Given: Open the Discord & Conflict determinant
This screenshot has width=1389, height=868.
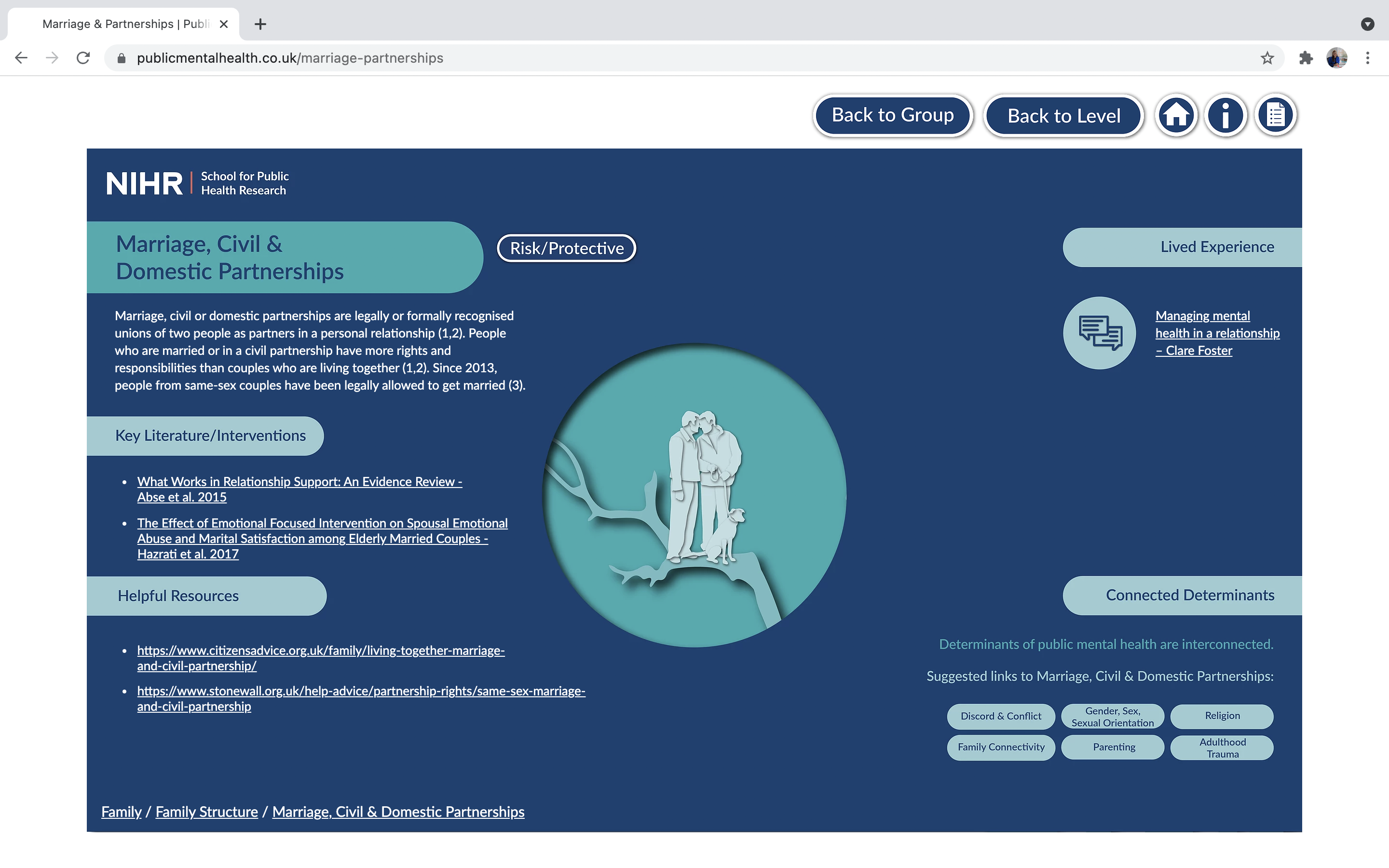Looking at the screenshot, I should pos(1000,716).
